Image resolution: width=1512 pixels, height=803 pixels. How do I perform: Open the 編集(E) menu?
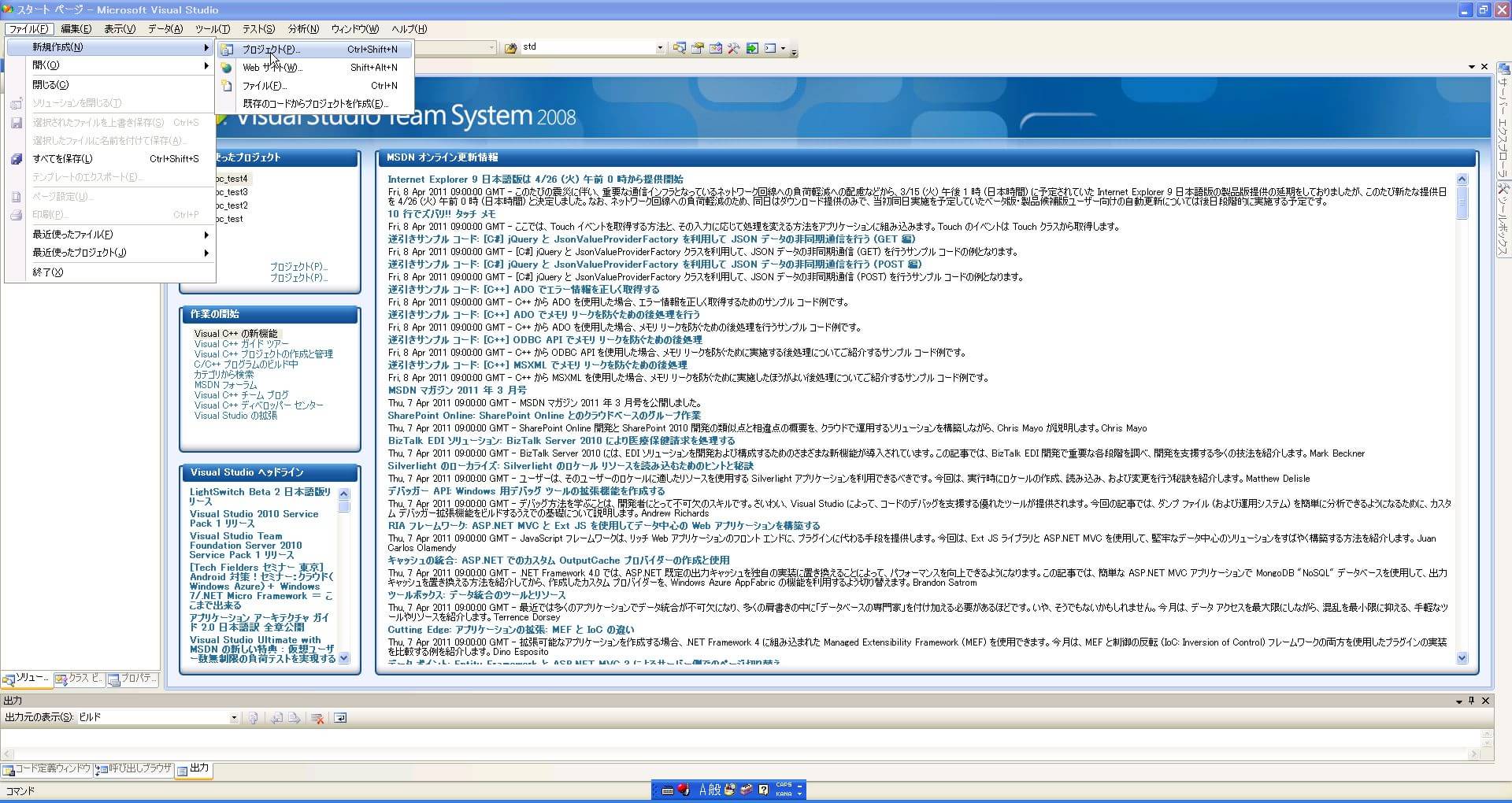point(76,29)
